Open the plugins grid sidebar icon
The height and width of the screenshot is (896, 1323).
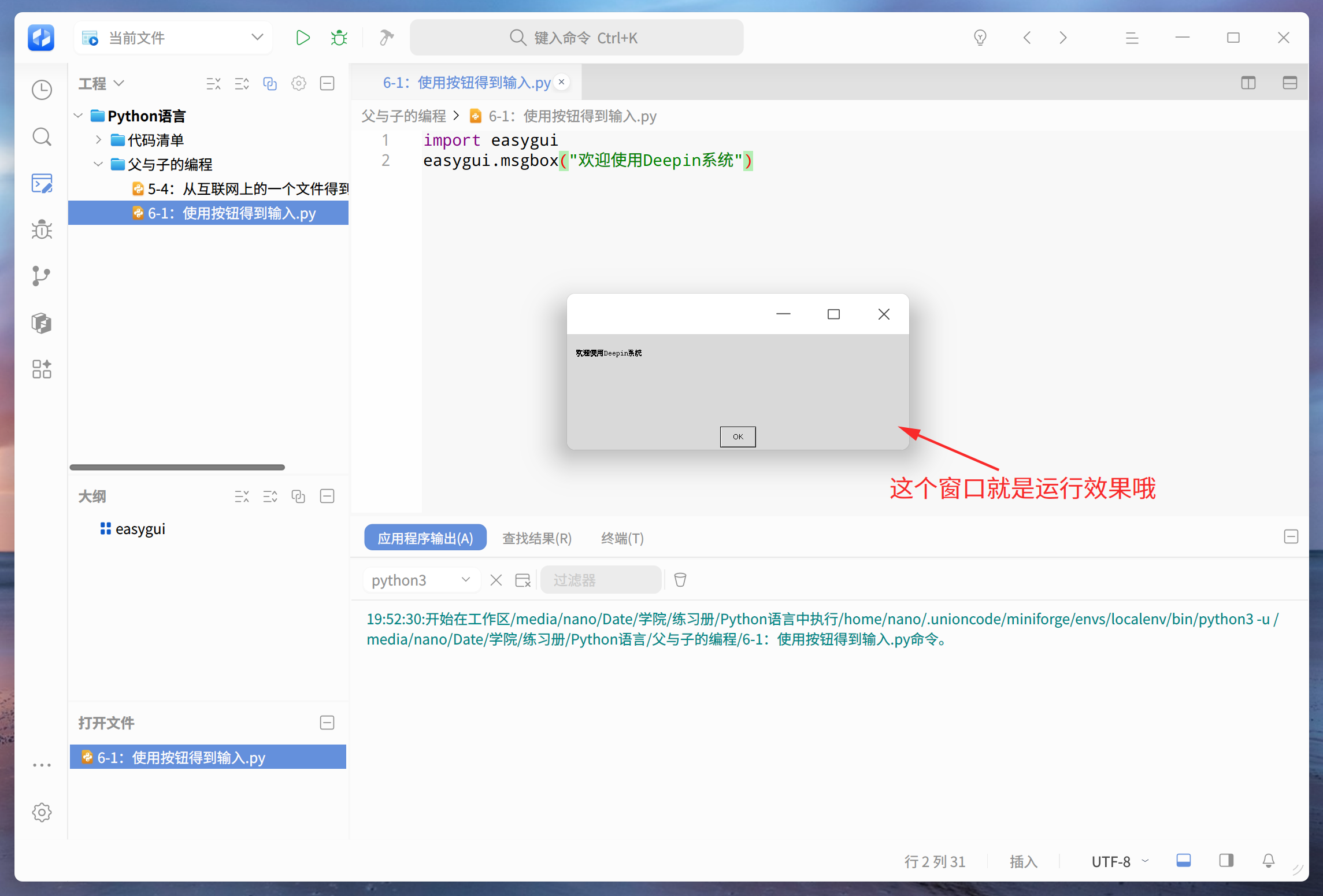tap(42, 369)
